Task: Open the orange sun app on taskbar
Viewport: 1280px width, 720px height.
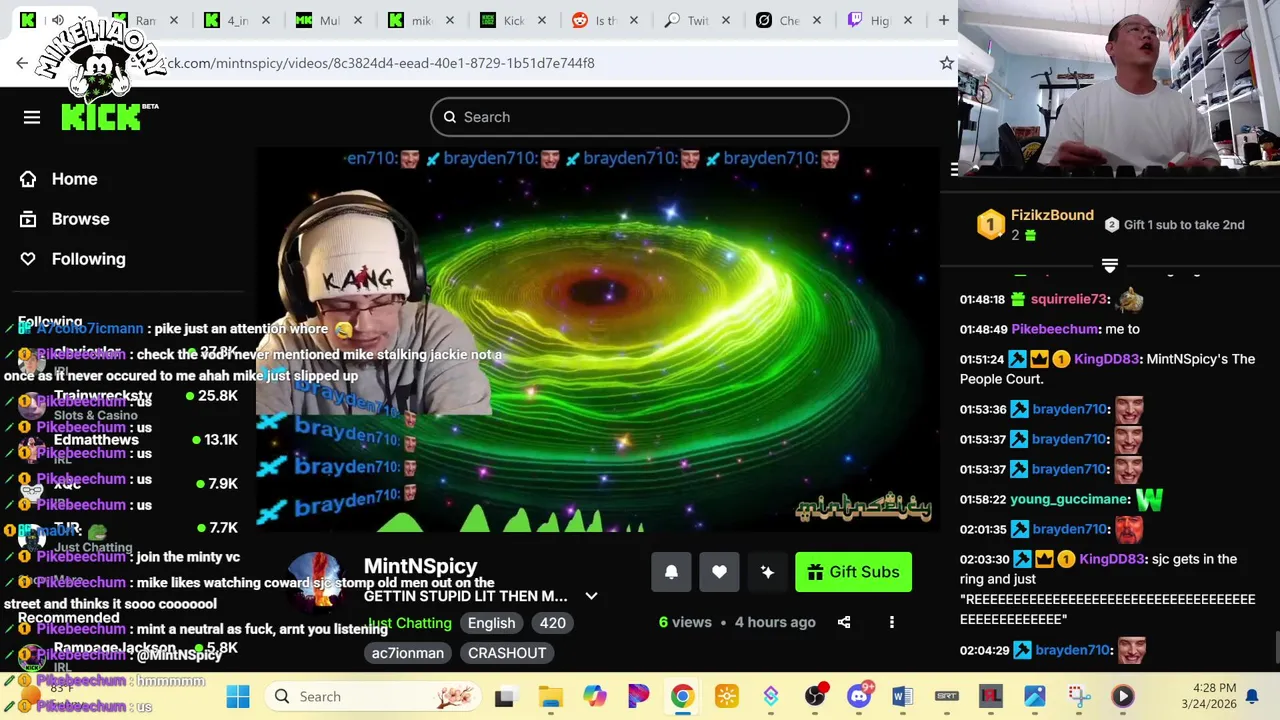Action: [x=726, y=696]
